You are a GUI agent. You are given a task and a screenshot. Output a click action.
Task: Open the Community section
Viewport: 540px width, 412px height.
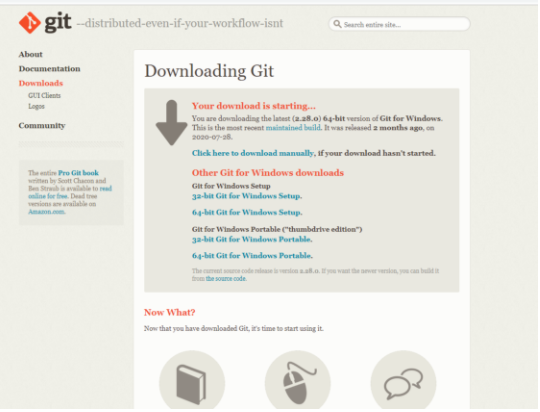[42, 125]
